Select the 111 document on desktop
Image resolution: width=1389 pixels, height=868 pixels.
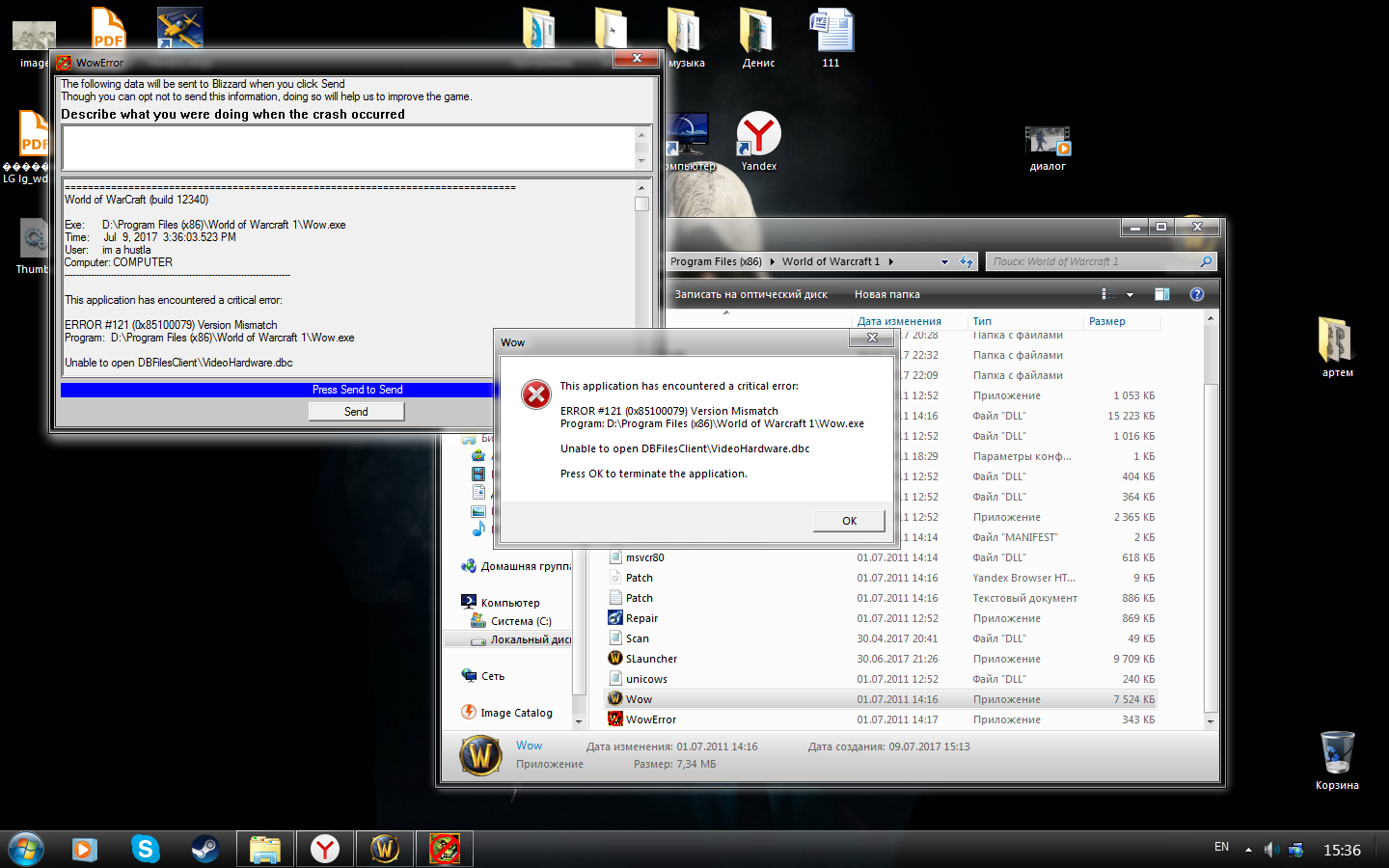point(831,39)
